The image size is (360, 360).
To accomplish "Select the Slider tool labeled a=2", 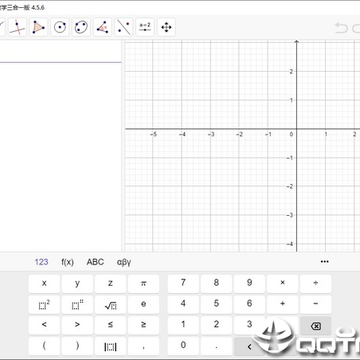I will pyautogui.click(x=145, y=27).
